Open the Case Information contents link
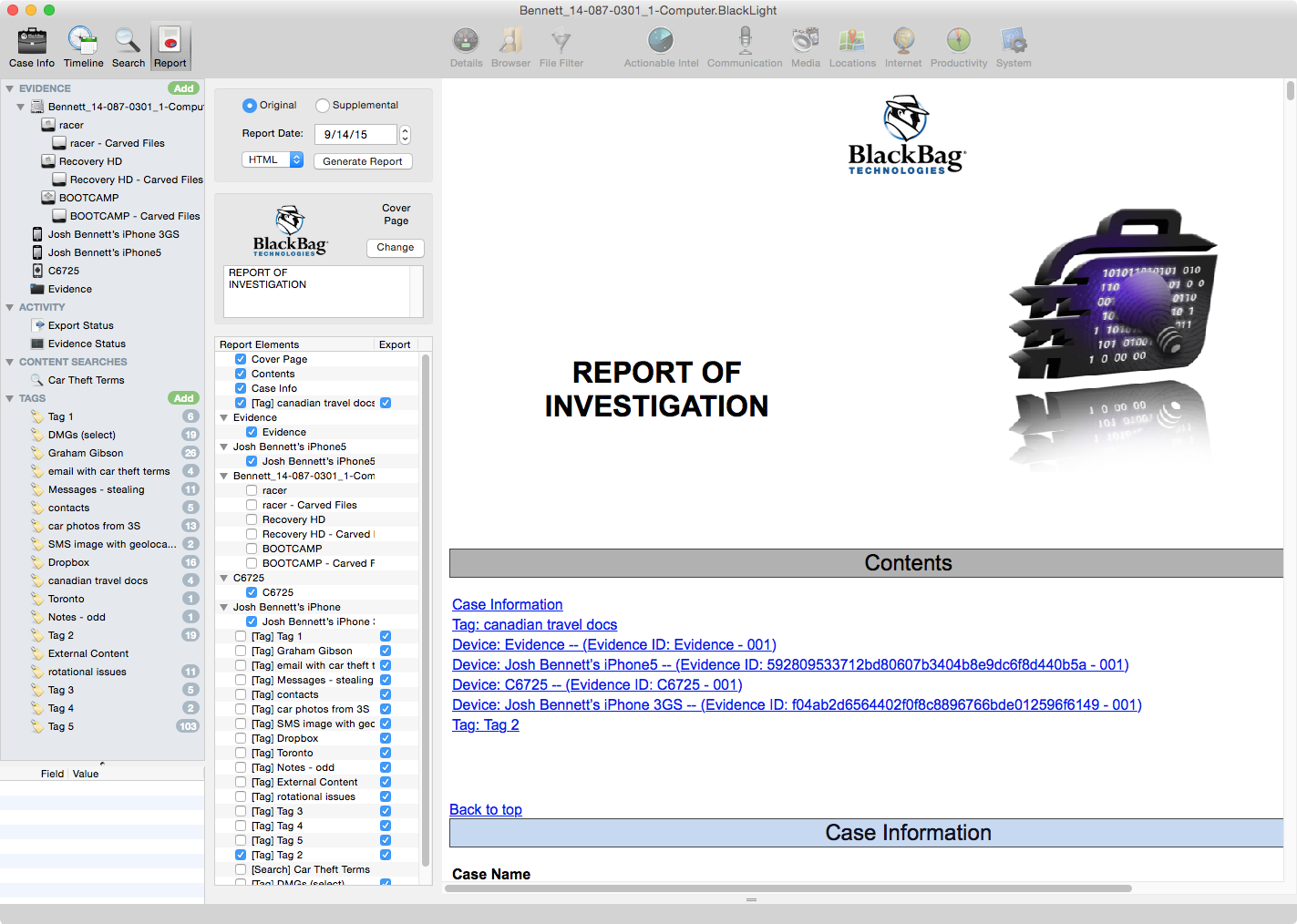The height and width of the screenshot is (924, 1297). point(507,604)
